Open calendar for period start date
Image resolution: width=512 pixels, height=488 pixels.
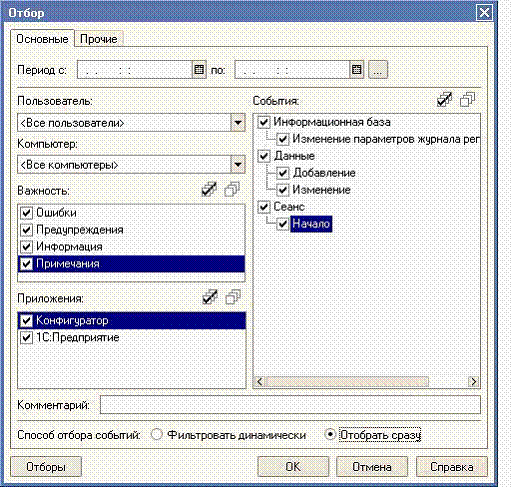pos(199,70)
